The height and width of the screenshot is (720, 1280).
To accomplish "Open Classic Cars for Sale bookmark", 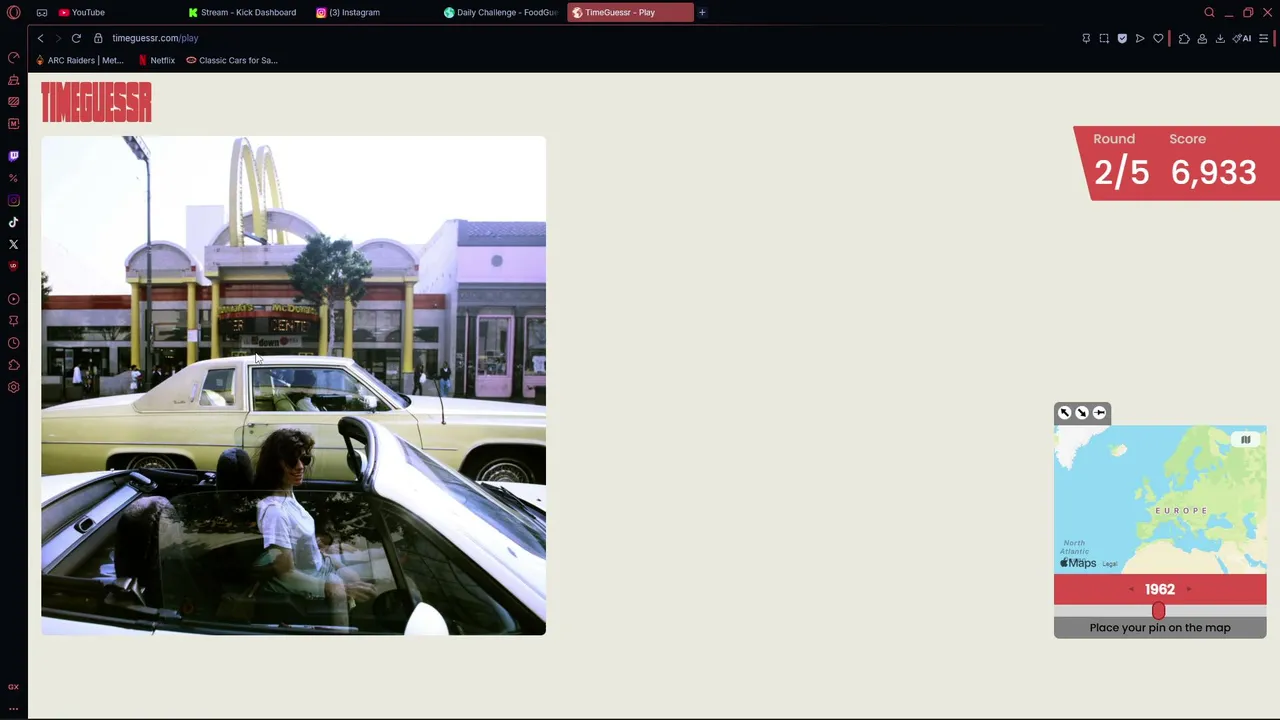I will (232, 60).
